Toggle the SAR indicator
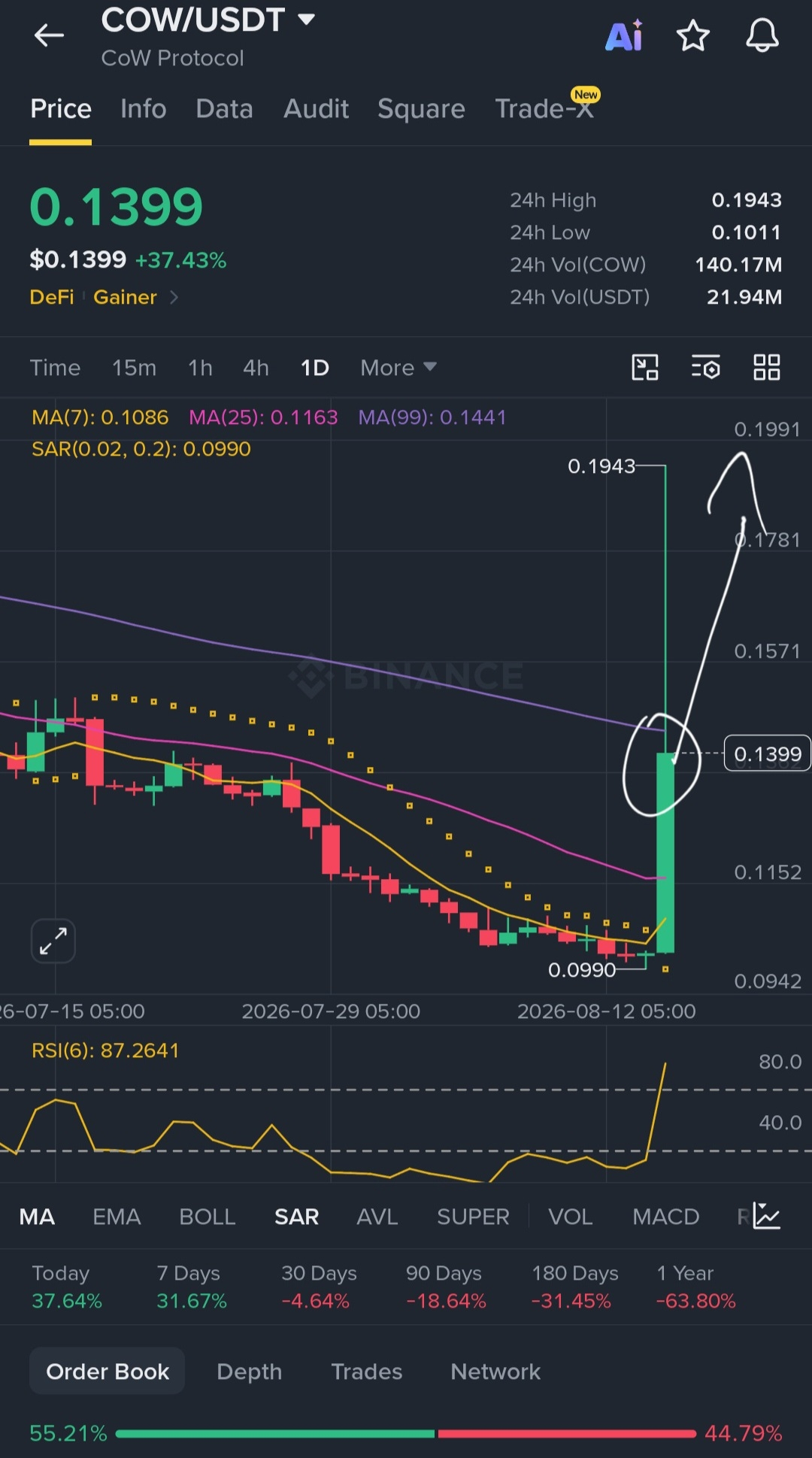This screenshot has width=812, height=1458. 296,1217
